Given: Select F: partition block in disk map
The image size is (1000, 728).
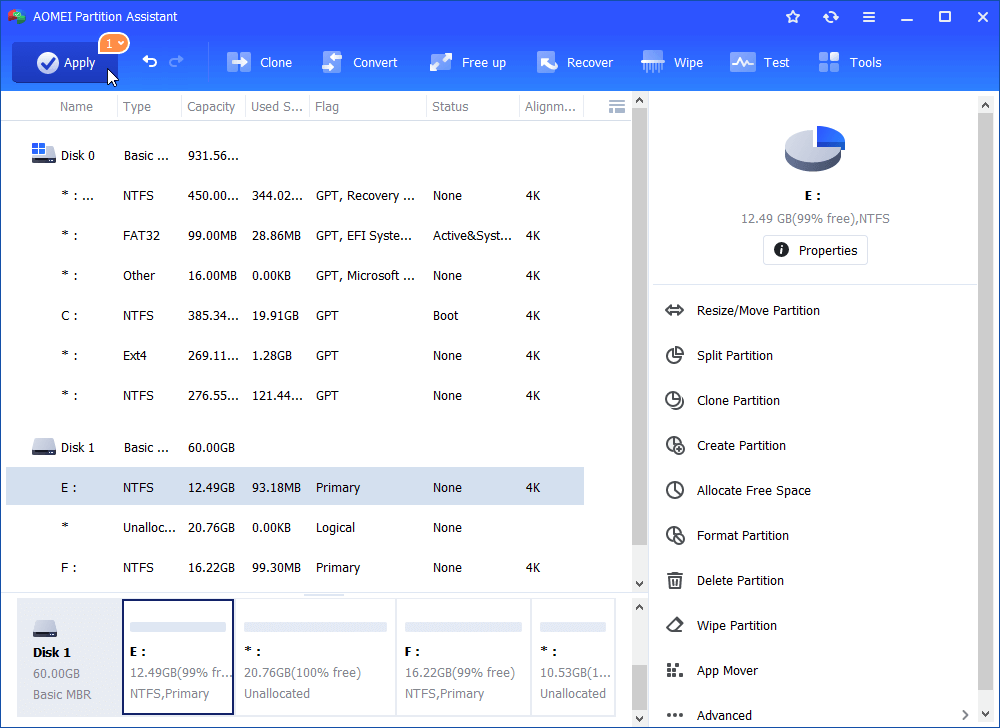Looking at the screenshot, I should click(463, 657).
